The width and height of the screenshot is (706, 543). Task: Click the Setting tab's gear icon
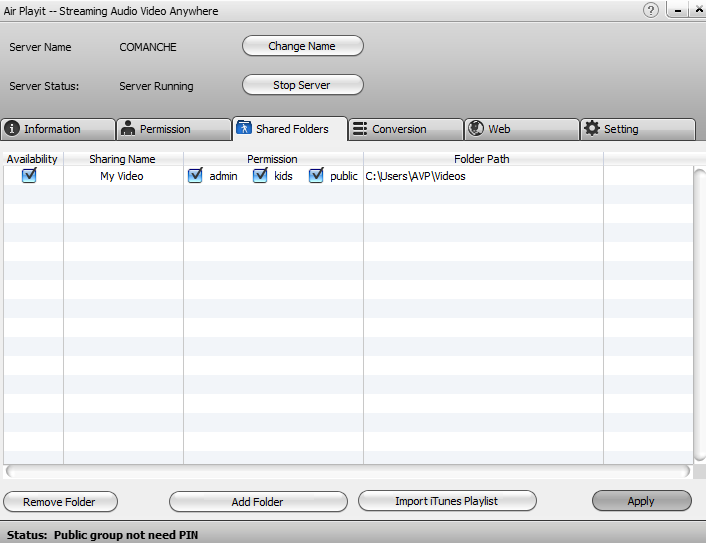592,128
